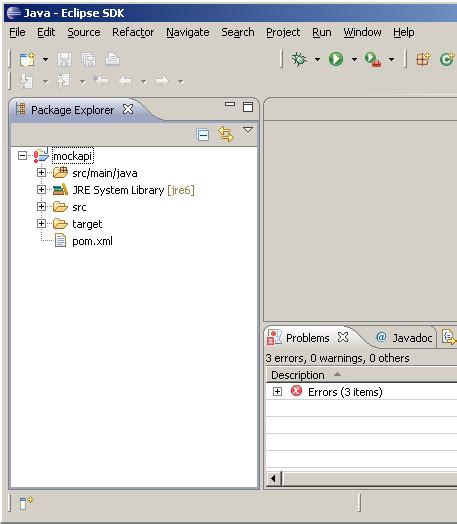The image size is (457, 524).
Task: Maximize the Package Explorer view
Action: [x=248, y=107]
